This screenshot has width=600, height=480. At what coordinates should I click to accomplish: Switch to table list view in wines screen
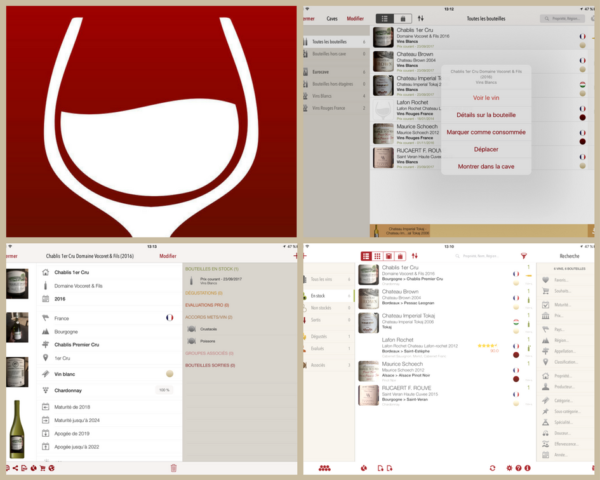pos(366,256)
